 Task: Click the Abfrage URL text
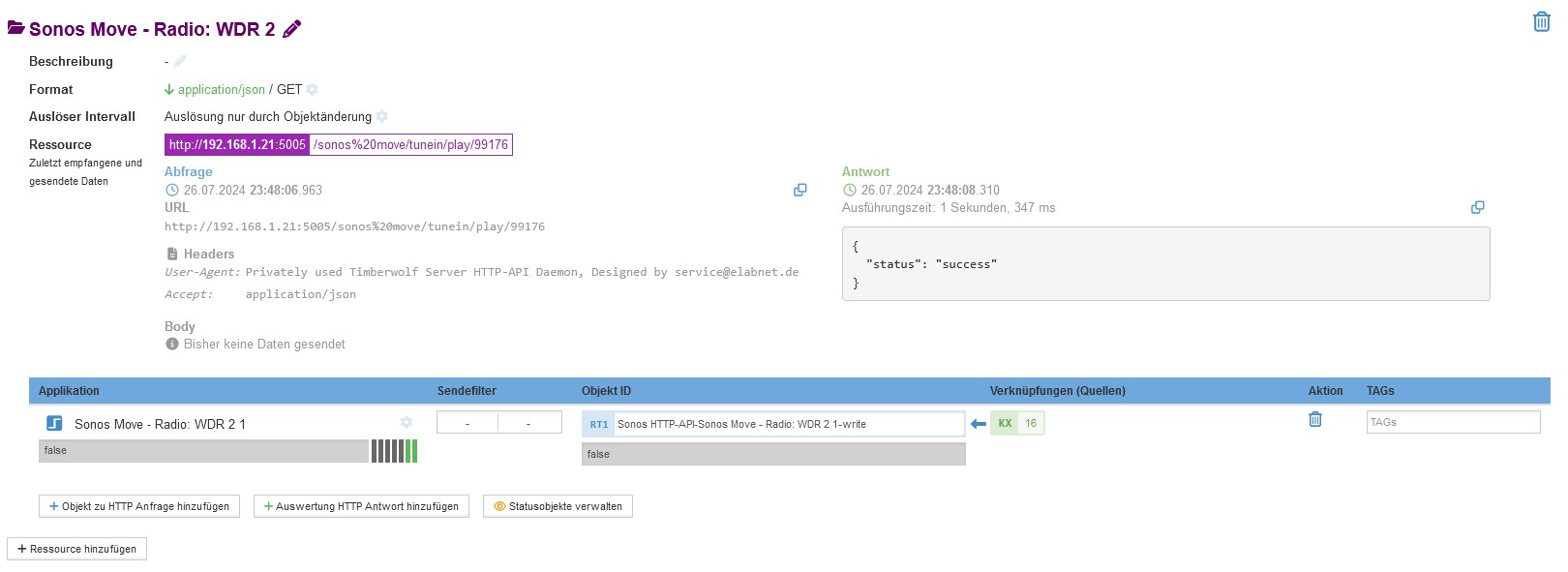354,226
